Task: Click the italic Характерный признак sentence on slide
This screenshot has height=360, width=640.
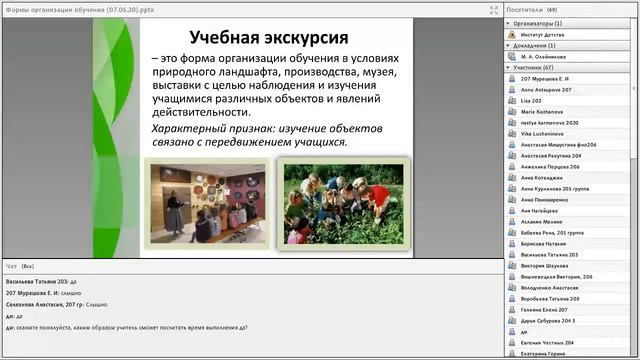Action: pos(267,135)
